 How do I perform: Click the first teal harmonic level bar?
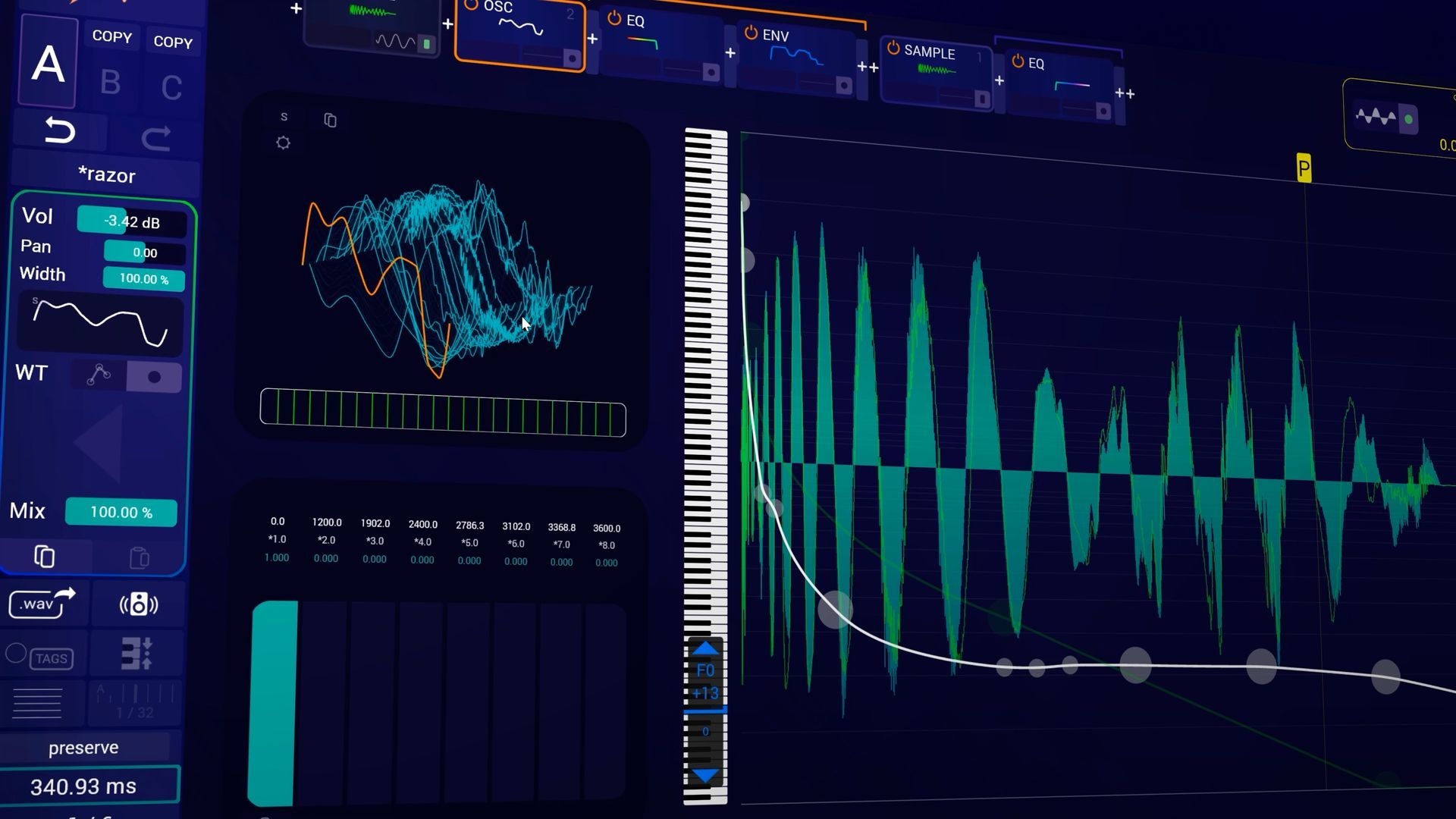(273, 702)
